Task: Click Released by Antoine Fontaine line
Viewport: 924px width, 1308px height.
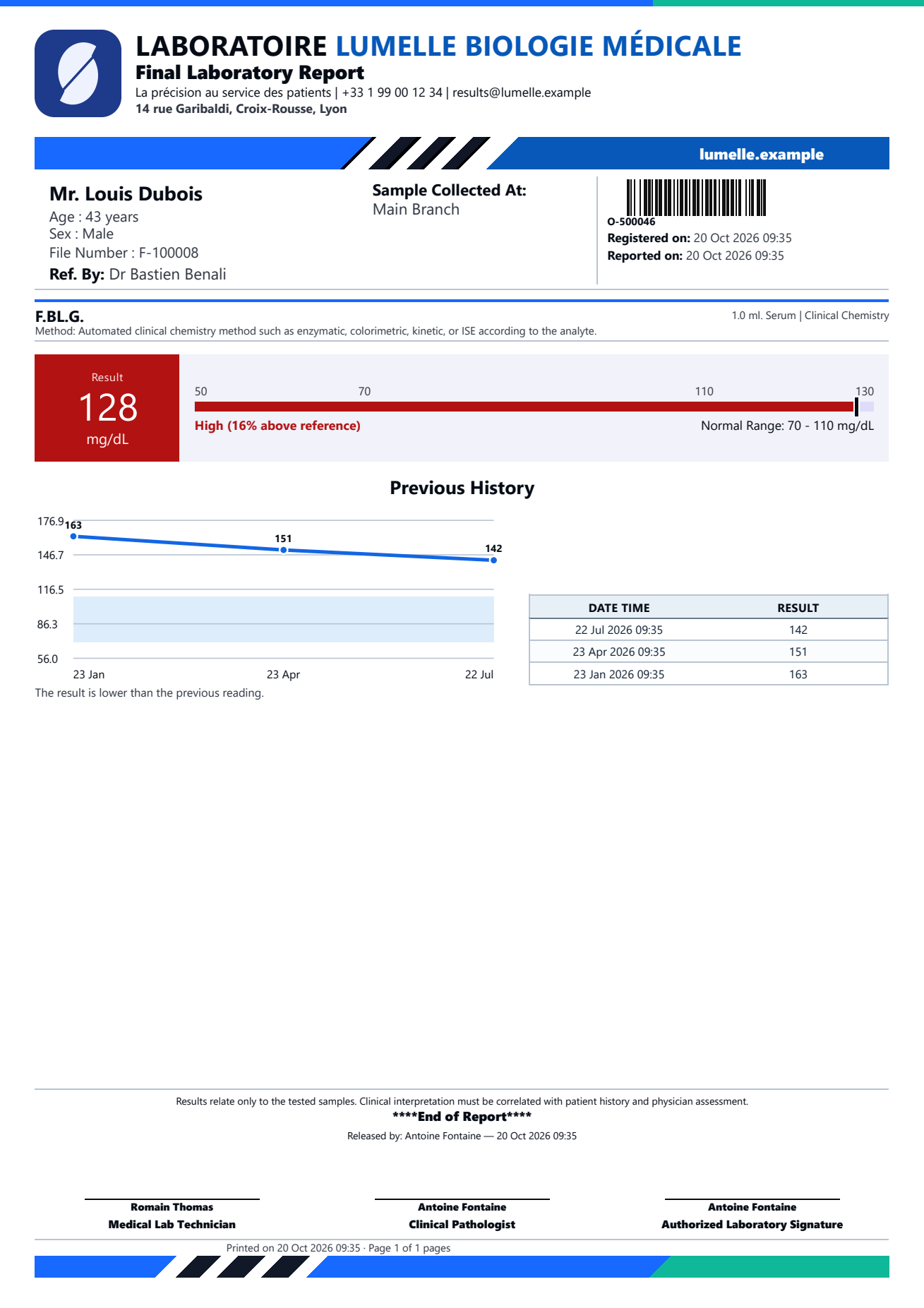Action: coord(462,1136)
